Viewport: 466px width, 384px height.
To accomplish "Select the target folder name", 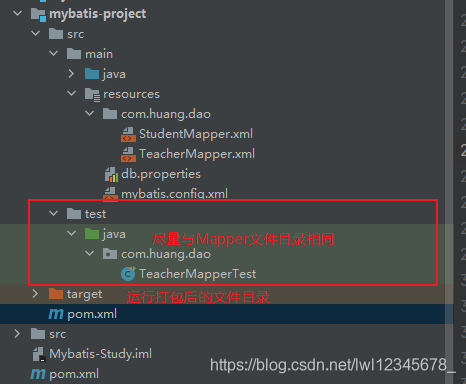I will tap(84, 294).
